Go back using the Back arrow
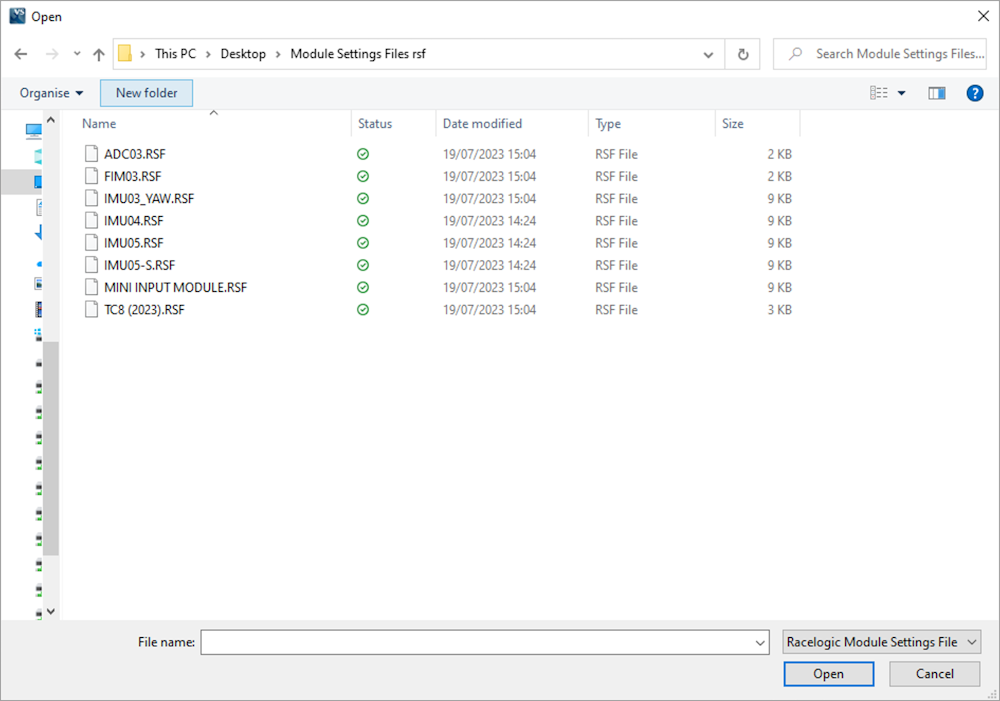Viewport: 1000px width, 701px height. [21, 54]
